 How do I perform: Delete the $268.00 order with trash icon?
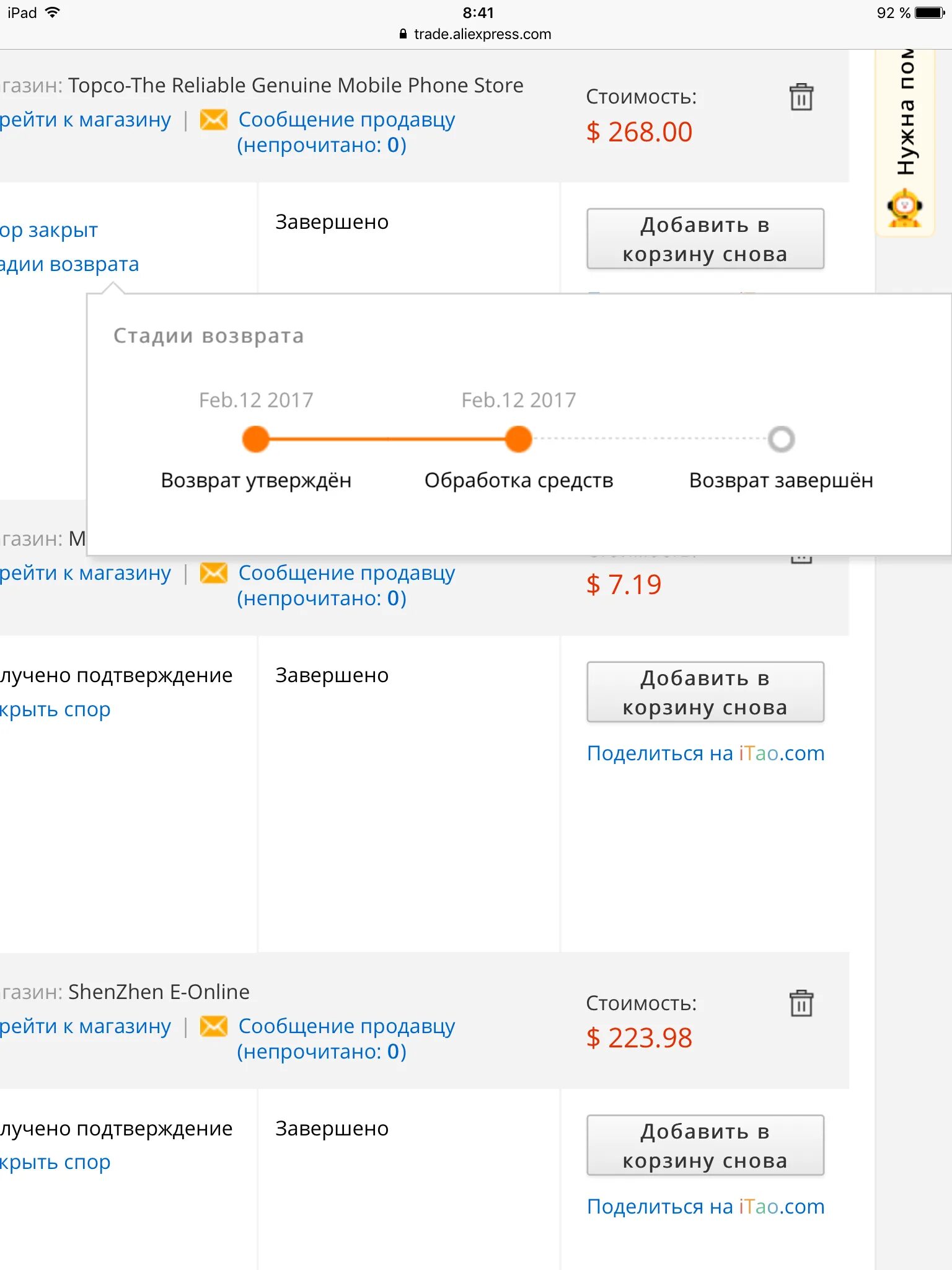pyautogui.click(x=801, y=97)
